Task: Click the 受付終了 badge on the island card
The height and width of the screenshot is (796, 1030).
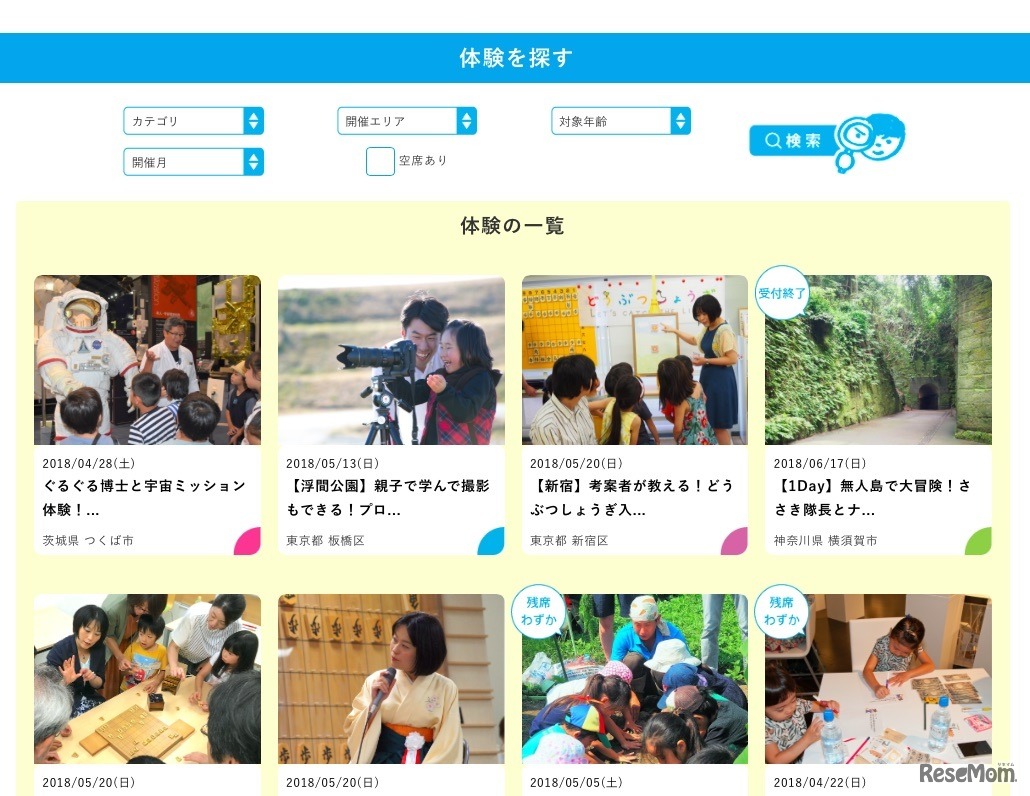Action: (x=782, y=293)
